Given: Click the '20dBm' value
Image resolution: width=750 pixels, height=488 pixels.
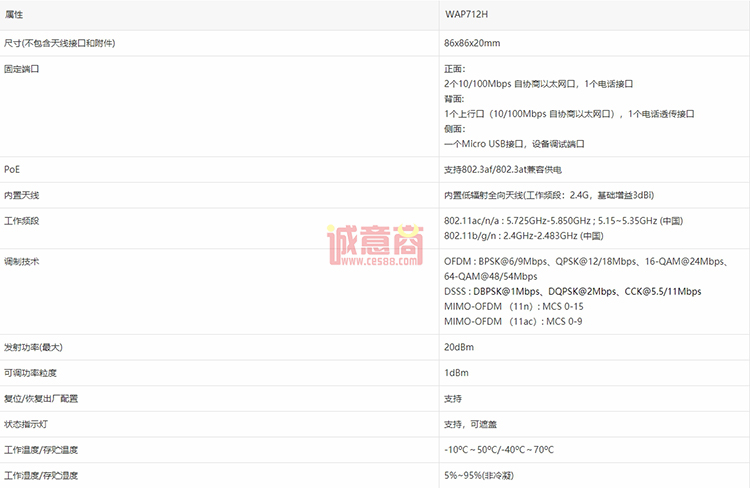Looking at the screenshot, I should pyautogui.click(x=459, y=347).
